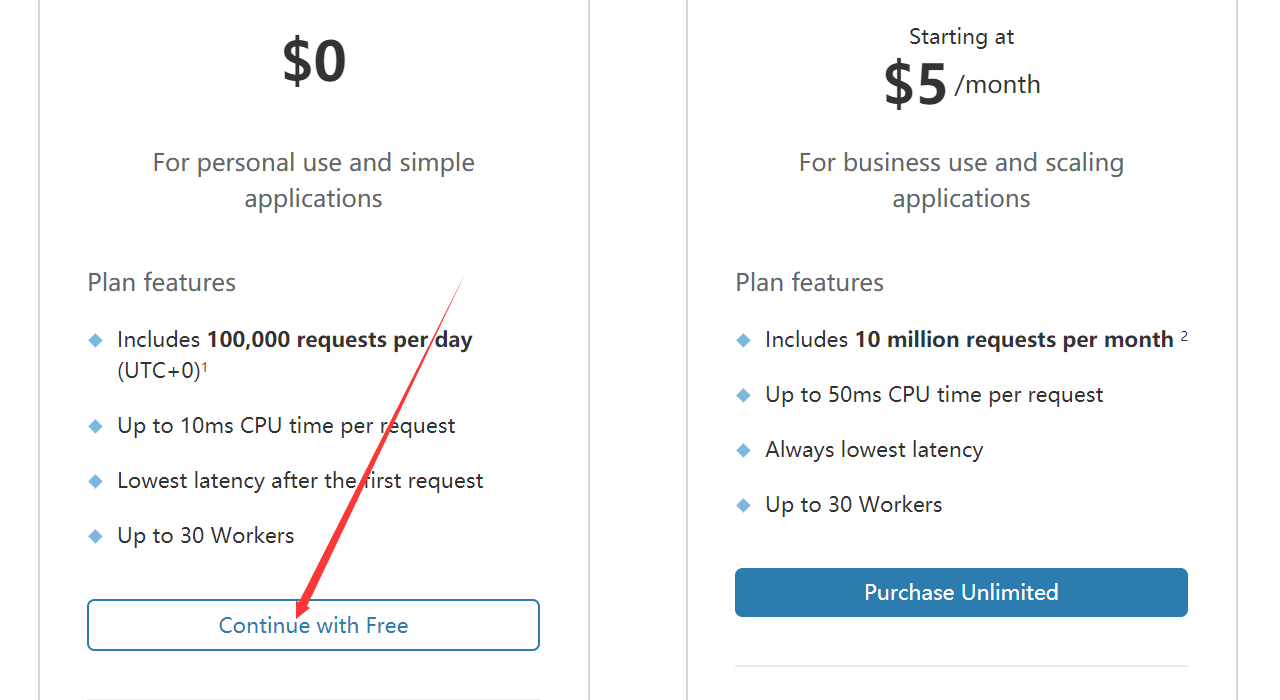Click diamond bullet beside 10 million requests per month

(x=743, y=340)
